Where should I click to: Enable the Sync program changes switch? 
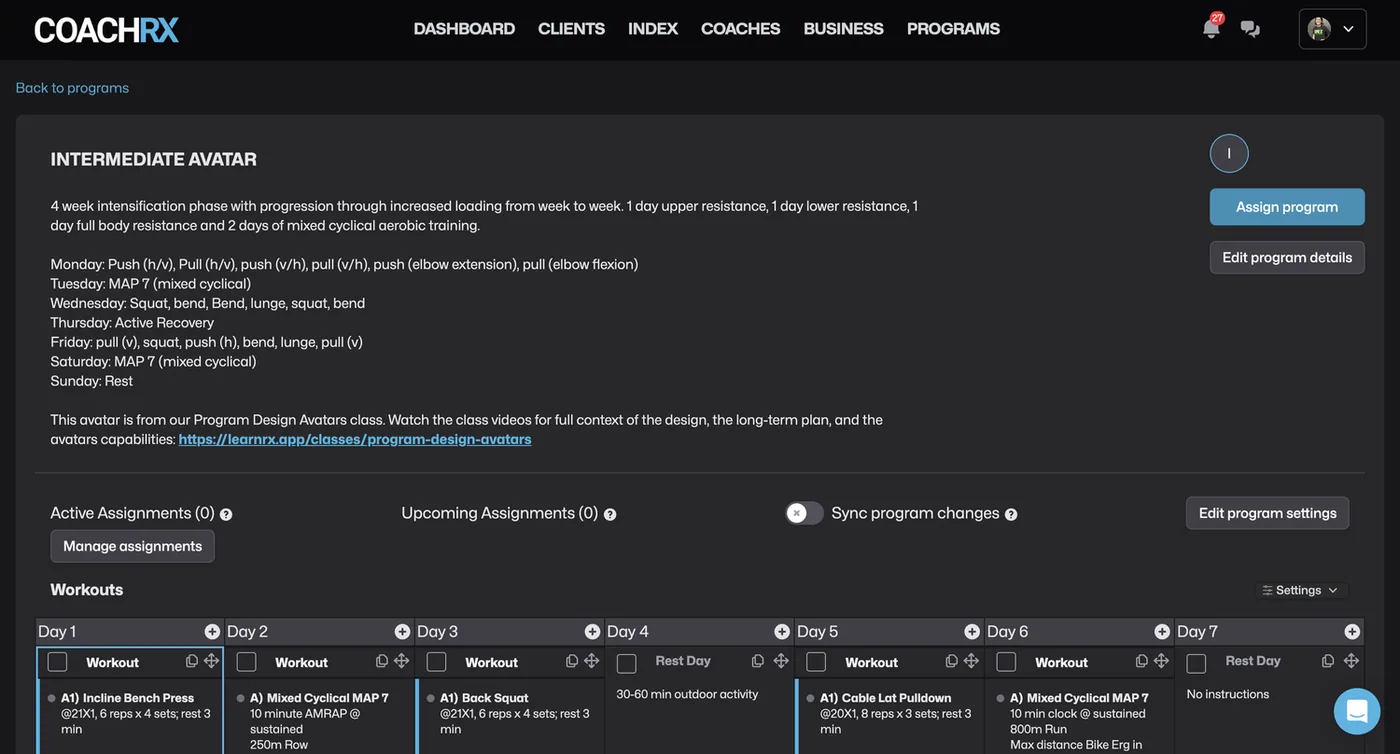coord(804,513)
